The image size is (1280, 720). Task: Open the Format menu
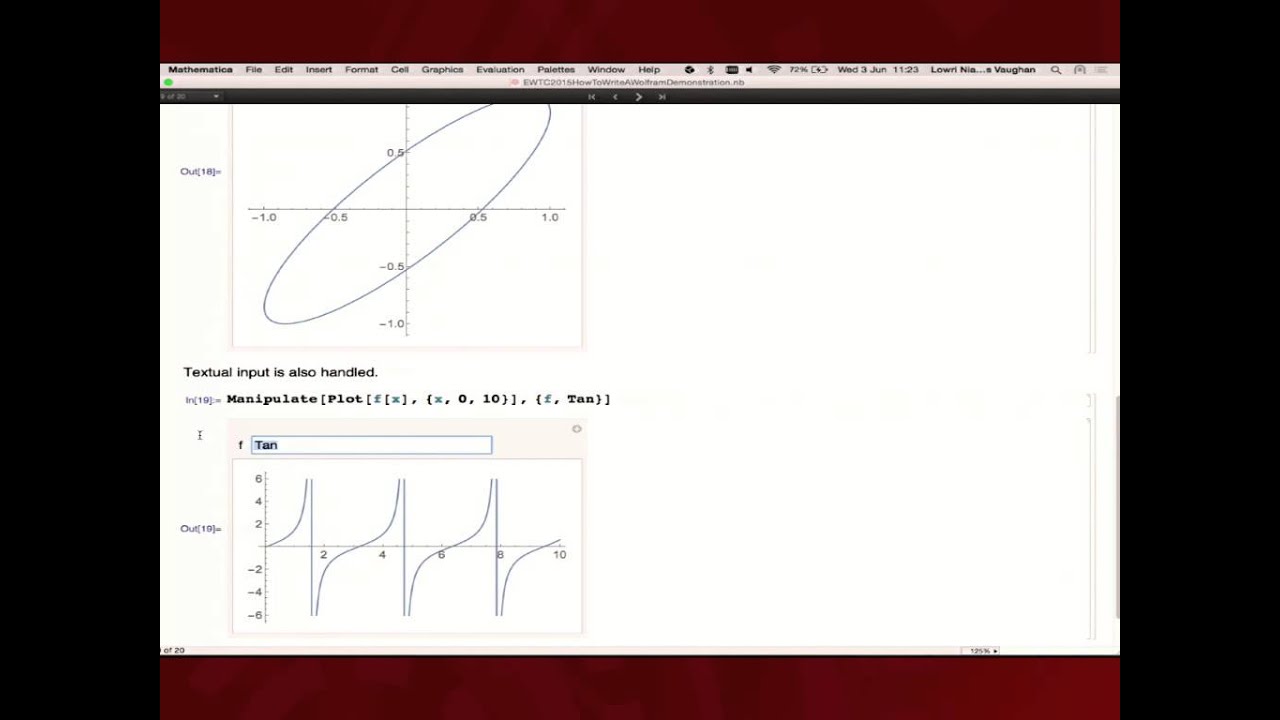[x=361, y=70]
